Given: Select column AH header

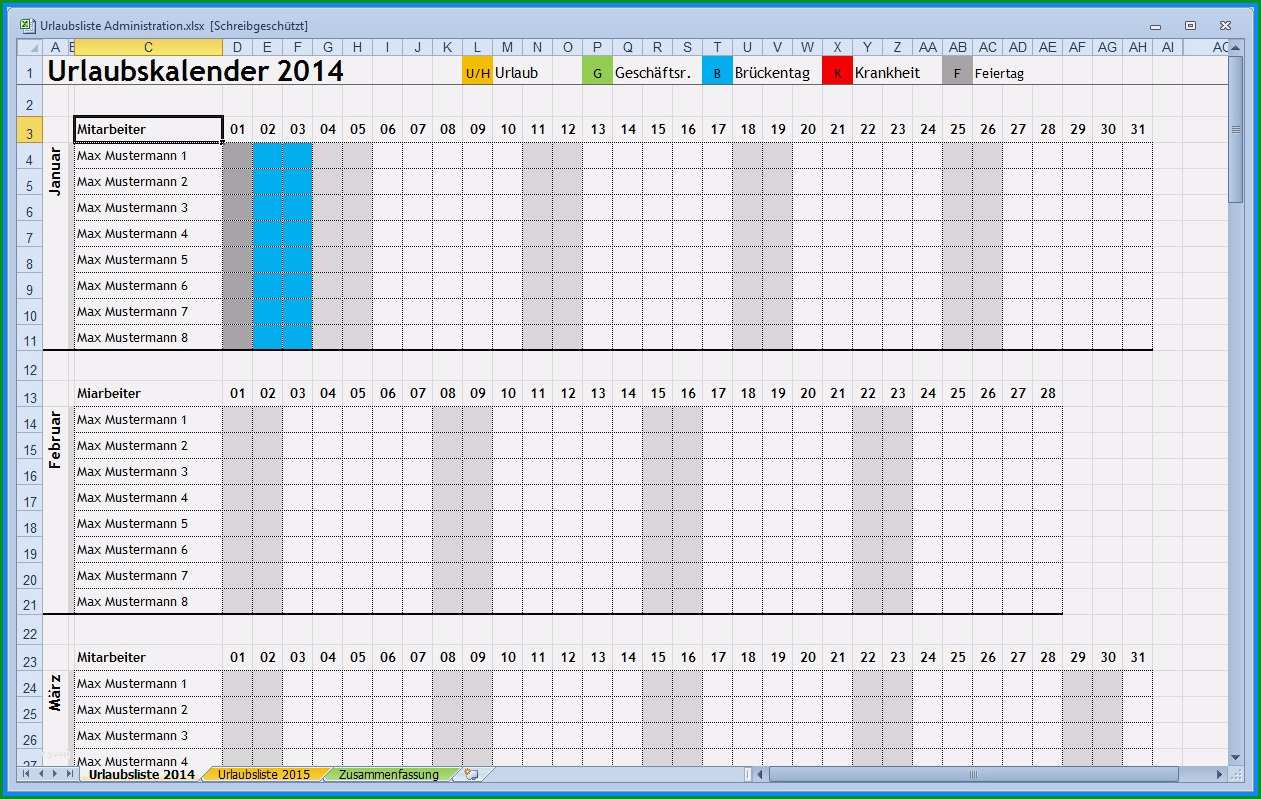Looking at the screenshot, I should coord(1138,47).
